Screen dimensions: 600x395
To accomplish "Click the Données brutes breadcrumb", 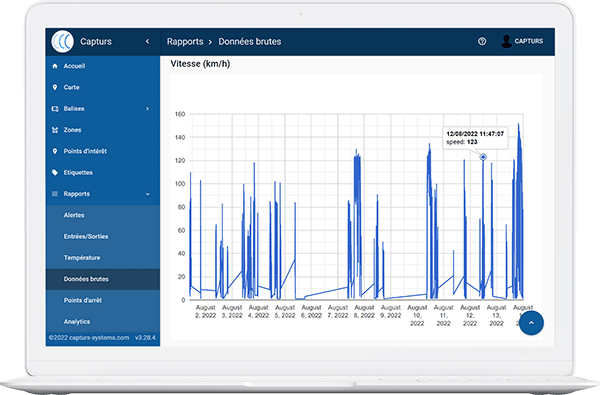I will (x=250, y=41).
